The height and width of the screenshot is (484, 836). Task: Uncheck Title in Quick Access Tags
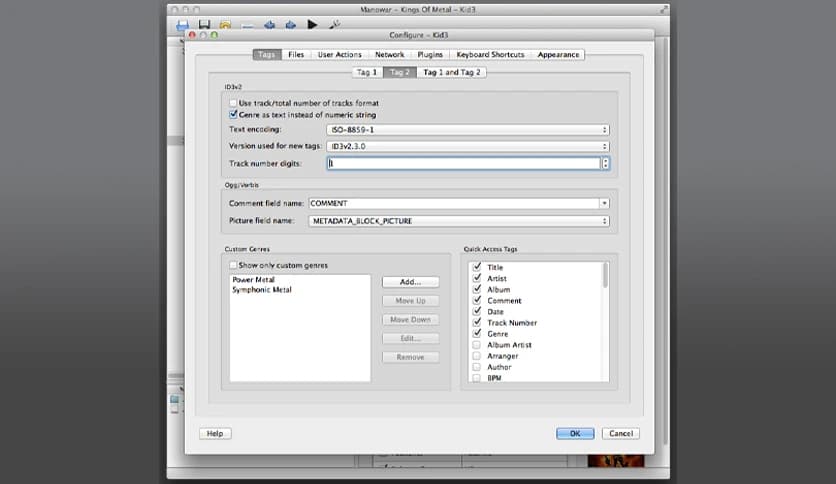click(477, 267)
